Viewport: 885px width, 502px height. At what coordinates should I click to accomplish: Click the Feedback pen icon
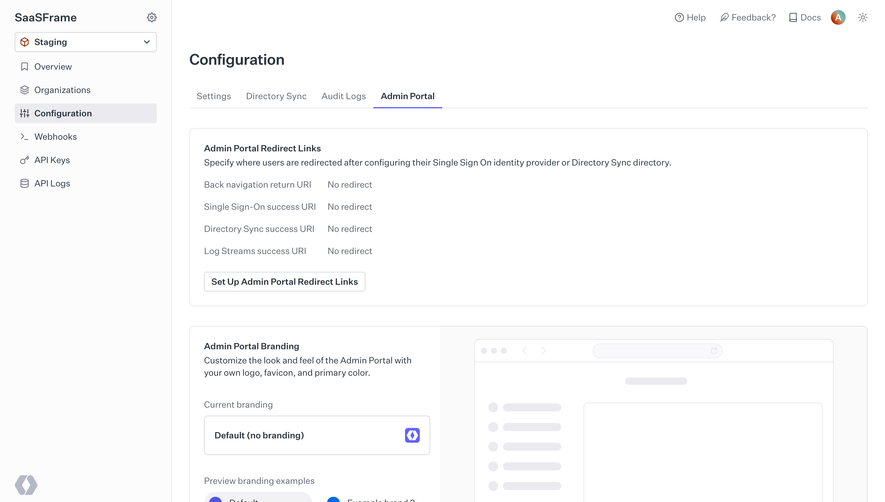click(x=724, y=18)
